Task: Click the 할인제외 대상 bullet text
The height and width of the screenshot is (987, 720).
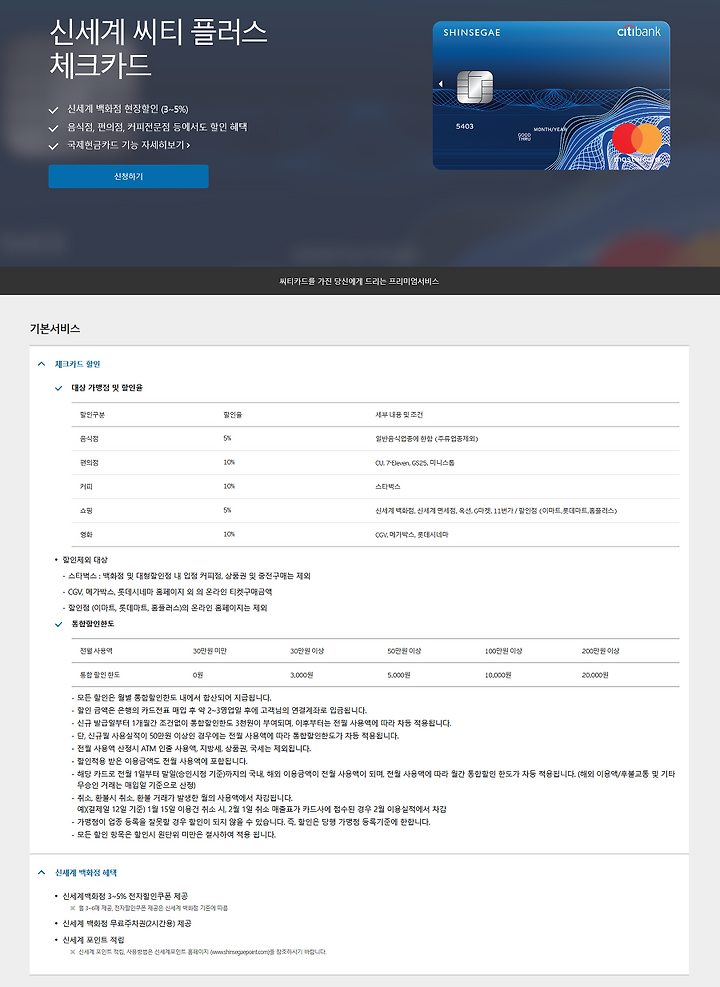Action: tap(85, 560)
